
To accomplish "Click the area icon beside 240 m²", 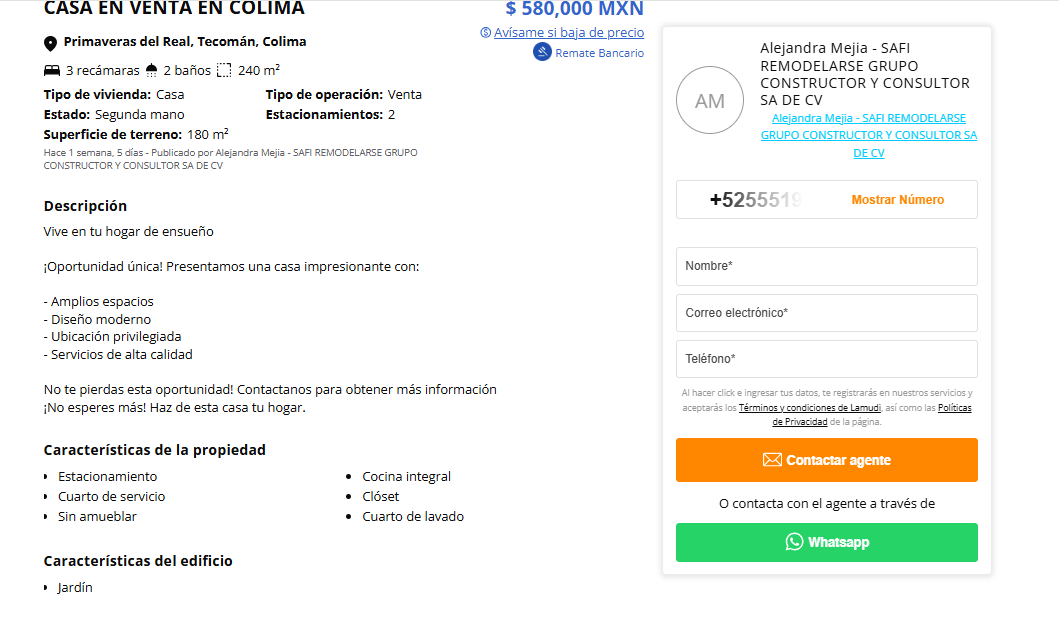I will click(x=225, y=70).
